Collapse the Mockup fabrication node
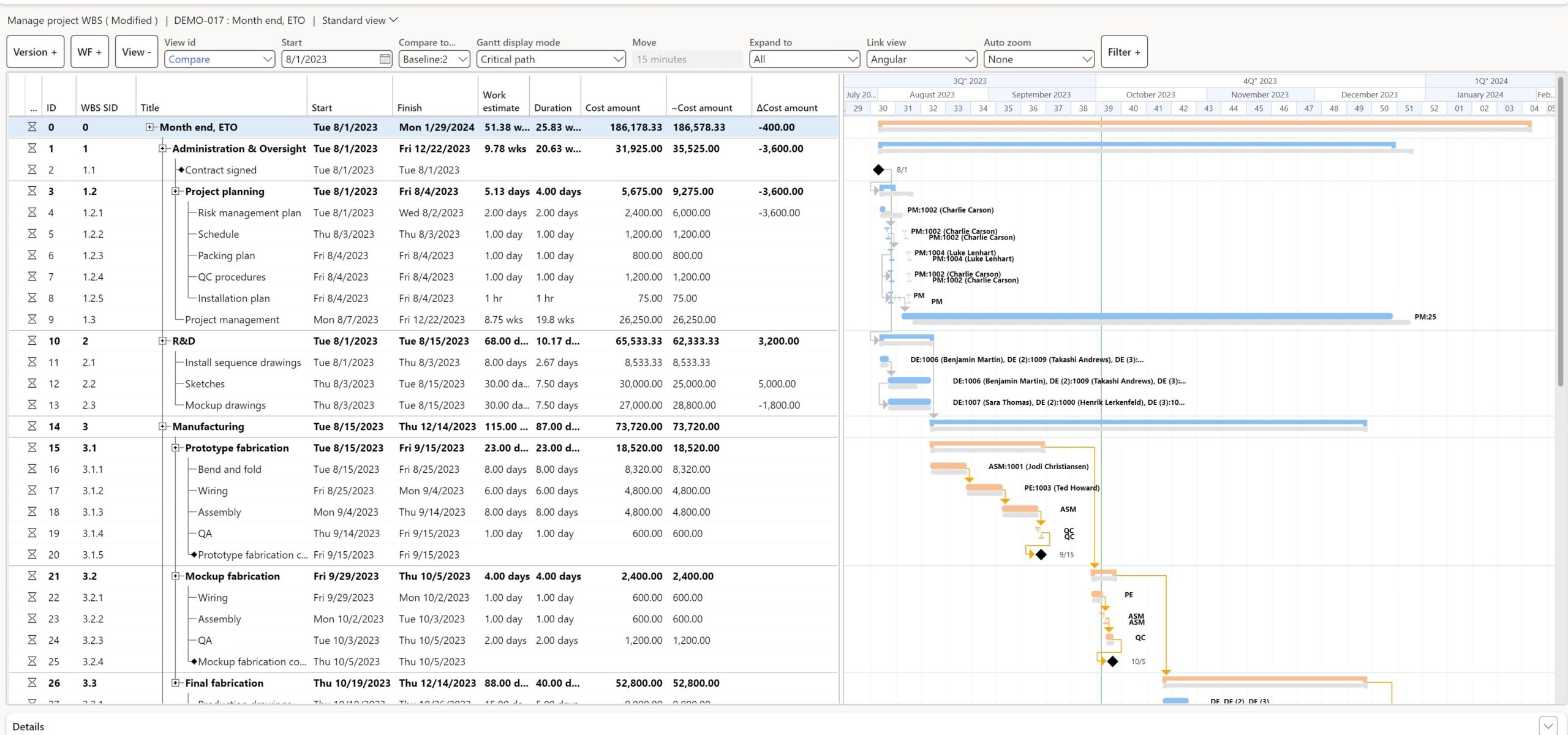The width and height of the screenshot is (1568, 735). [x=175, y=576]
